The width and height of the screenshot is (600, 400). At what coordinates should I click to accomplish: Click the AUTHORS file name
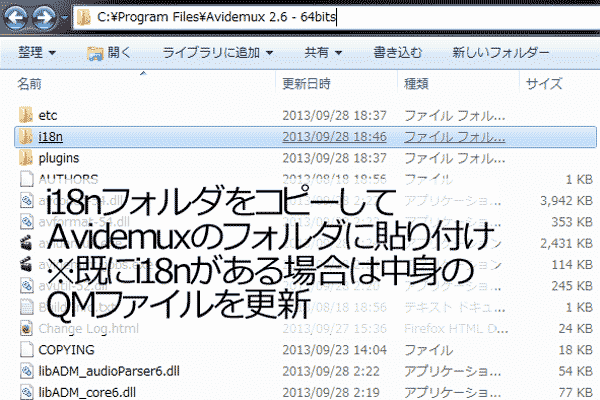click(x=68, y=179)
